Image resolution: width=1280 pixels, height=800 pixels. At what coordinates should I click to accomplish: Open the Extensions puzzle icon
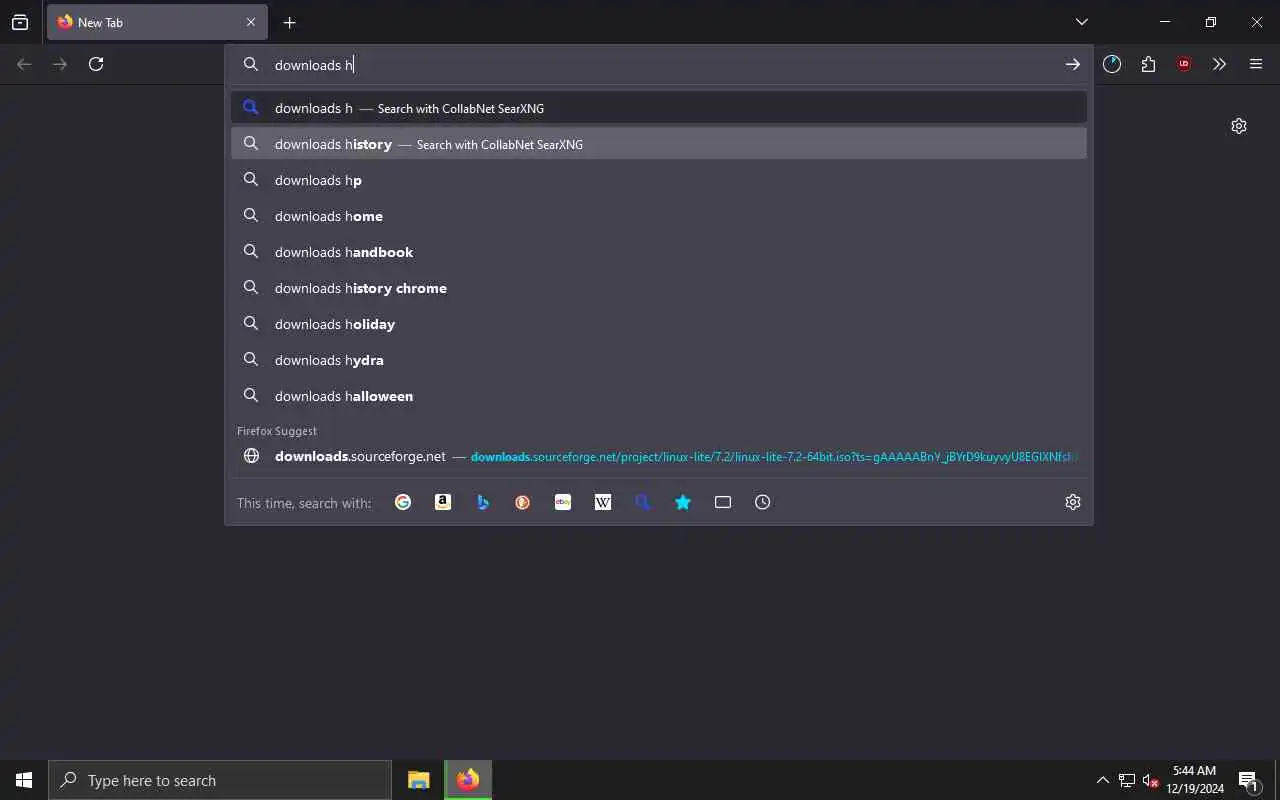point(1148,64)
